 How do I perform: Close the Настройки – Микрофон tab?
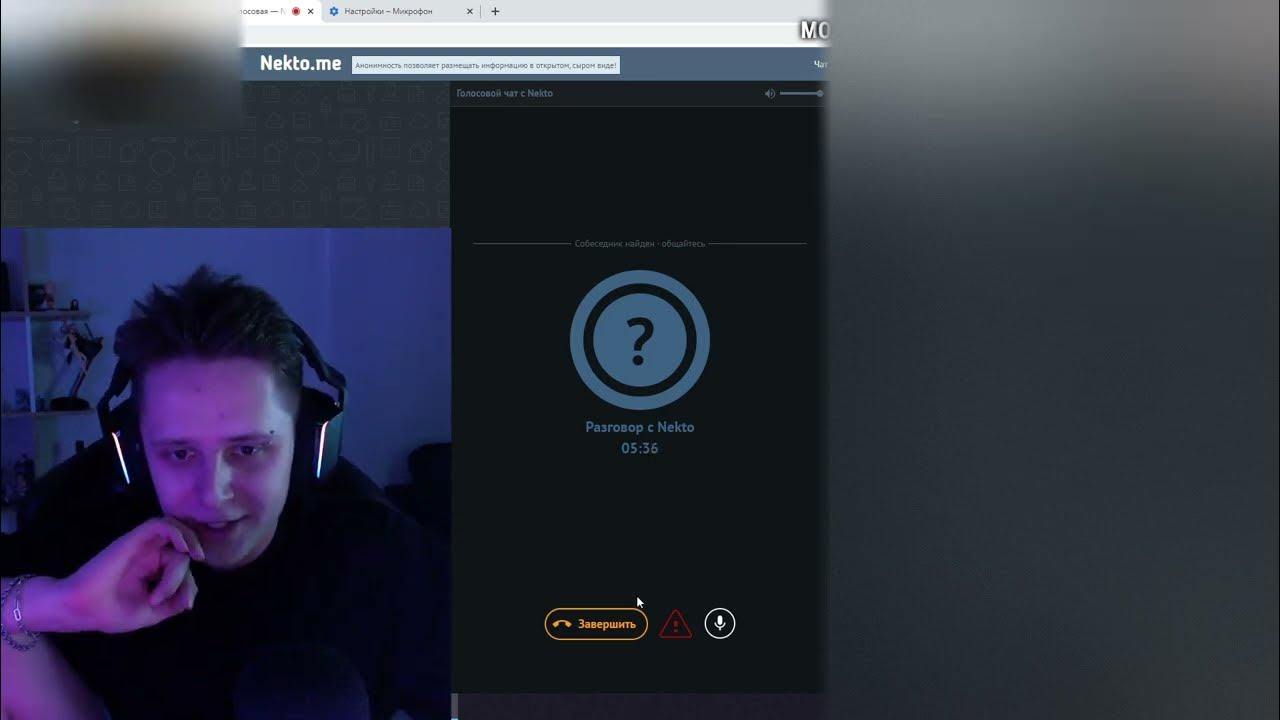[x=470, y=12]
